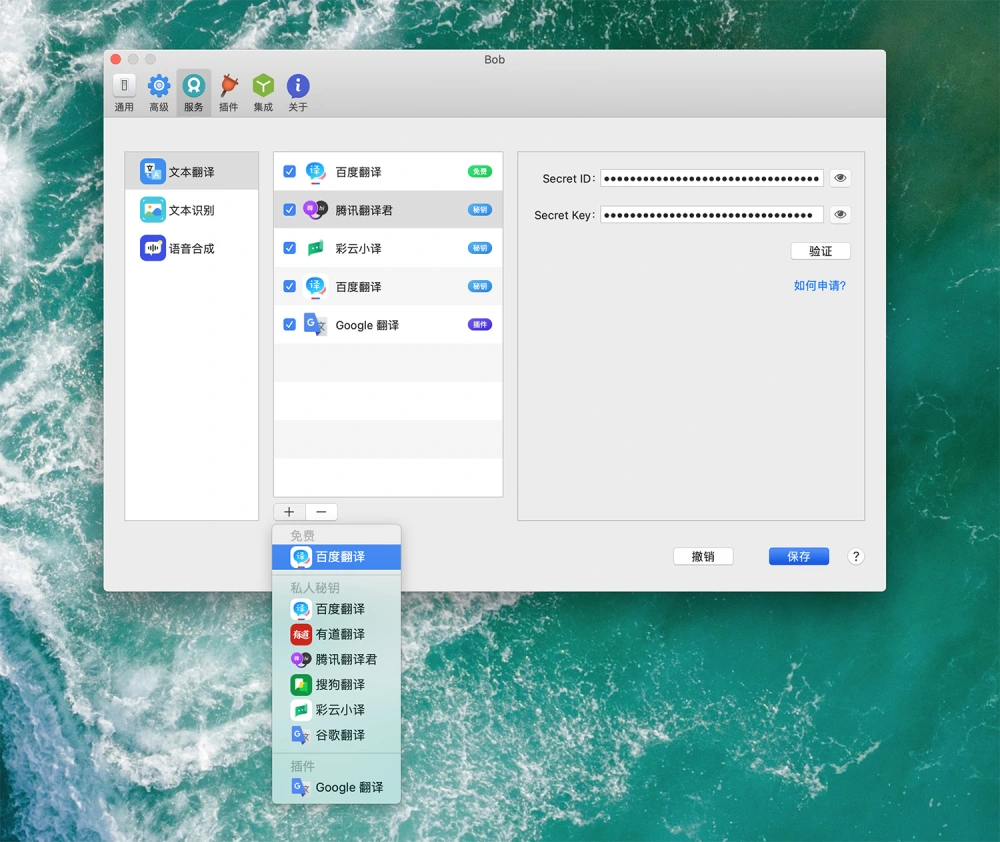Choose 彩云小译 in popup menu
Image resolution: width=1000 pixels, height=842 pixels.
[336, 709]
